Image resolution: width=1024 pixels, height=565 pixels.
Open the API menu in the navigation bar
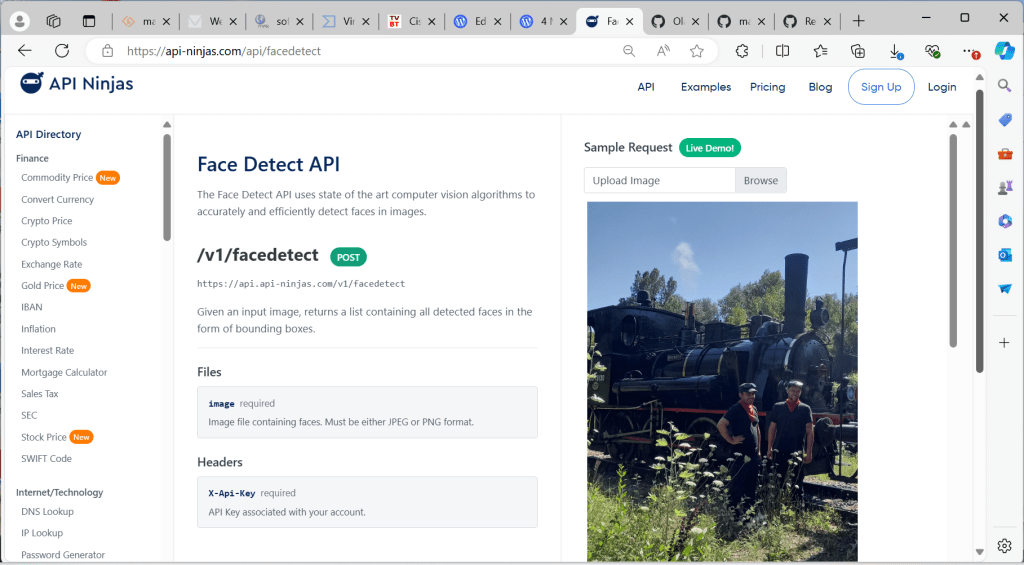(646, 87)
